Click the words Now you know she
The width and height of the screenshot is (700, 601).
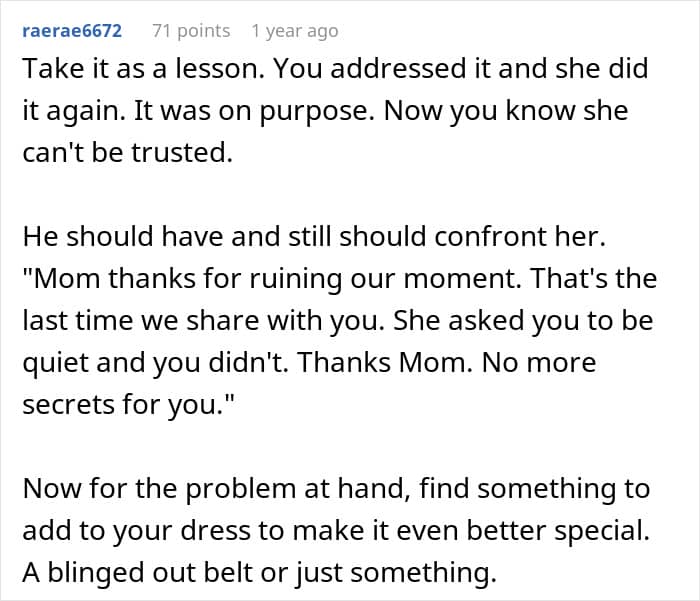coord(506,111)
